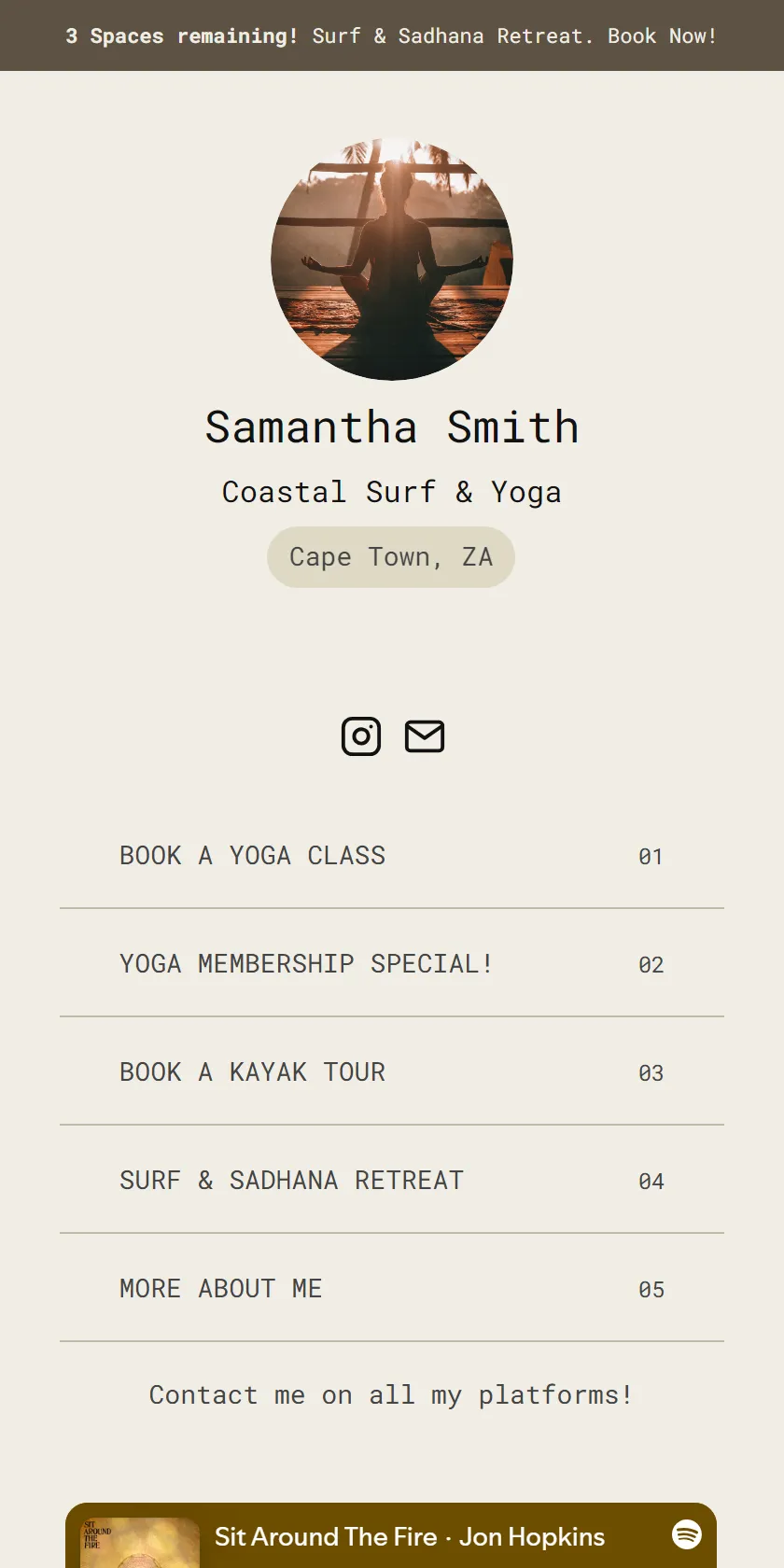Image resolution: width=784 pixels, height=1568 pixels.
Task: Click the 01 number beside yoga class
Action: (x=651, y=857)
